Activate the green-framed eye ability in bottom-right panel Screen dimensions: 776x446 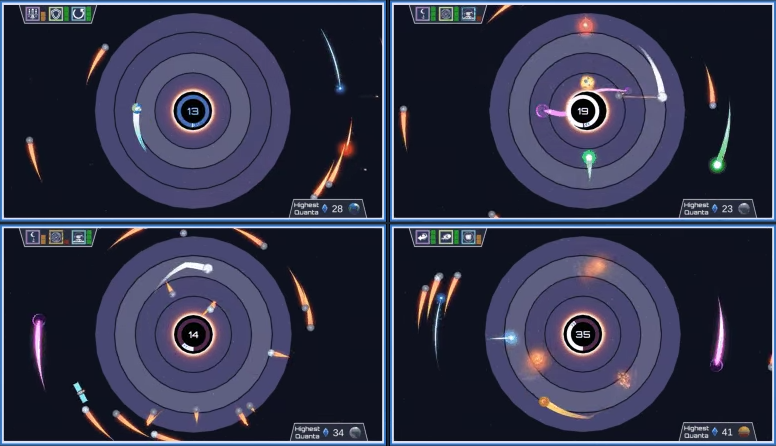pyautogui.click(x=445, y=237)
